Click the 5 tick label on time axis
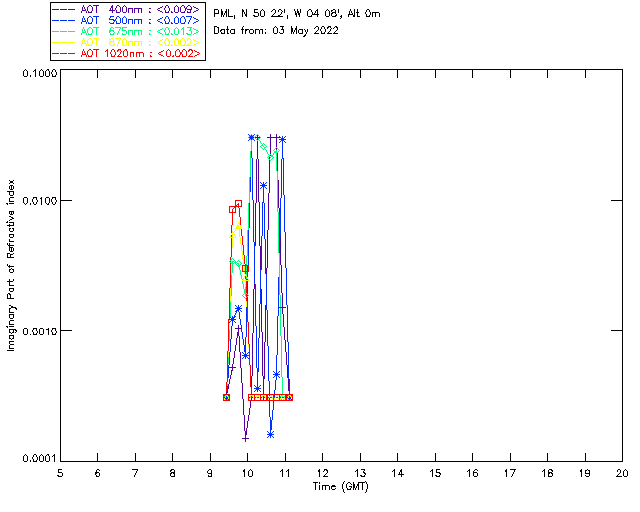This screenshot has height=512, width=640. pos(60,473)
